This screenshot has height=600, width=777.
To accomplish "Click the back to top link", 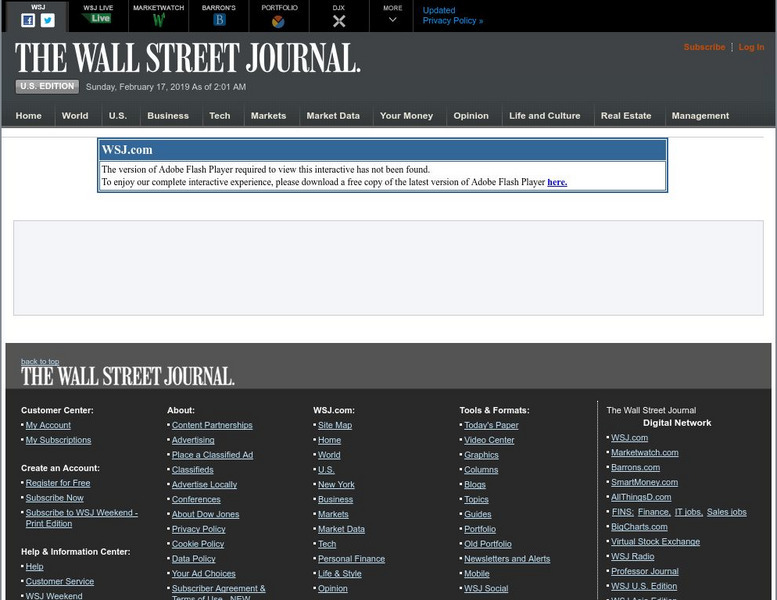I will coord(40,361).
